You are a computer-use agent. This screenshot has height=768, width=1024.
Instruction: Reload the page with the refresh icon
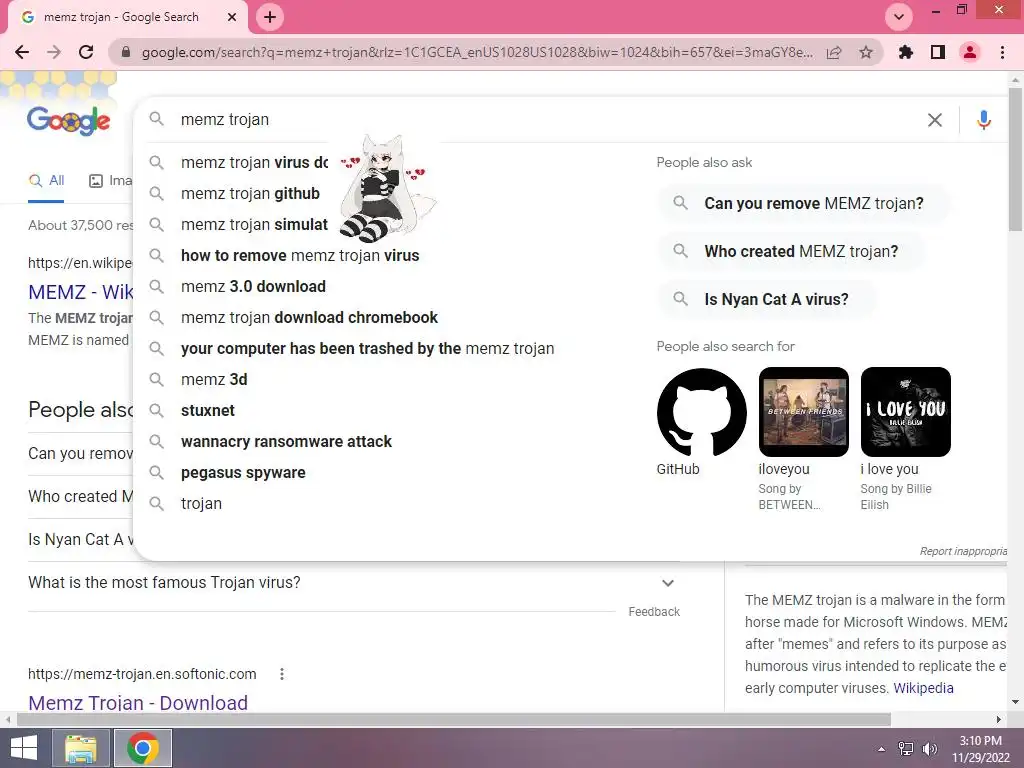[86, 52]
